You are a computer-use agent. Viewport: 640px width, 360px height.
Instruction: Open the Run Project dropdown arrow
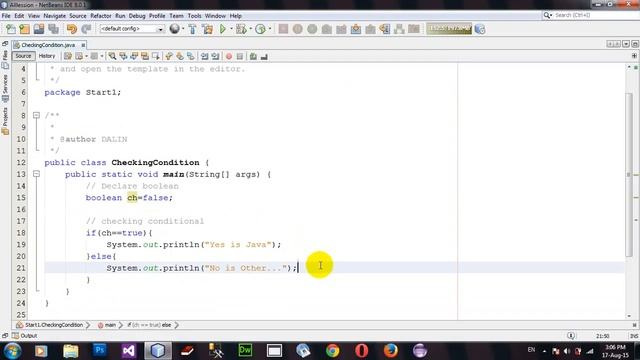click(231, 29)
